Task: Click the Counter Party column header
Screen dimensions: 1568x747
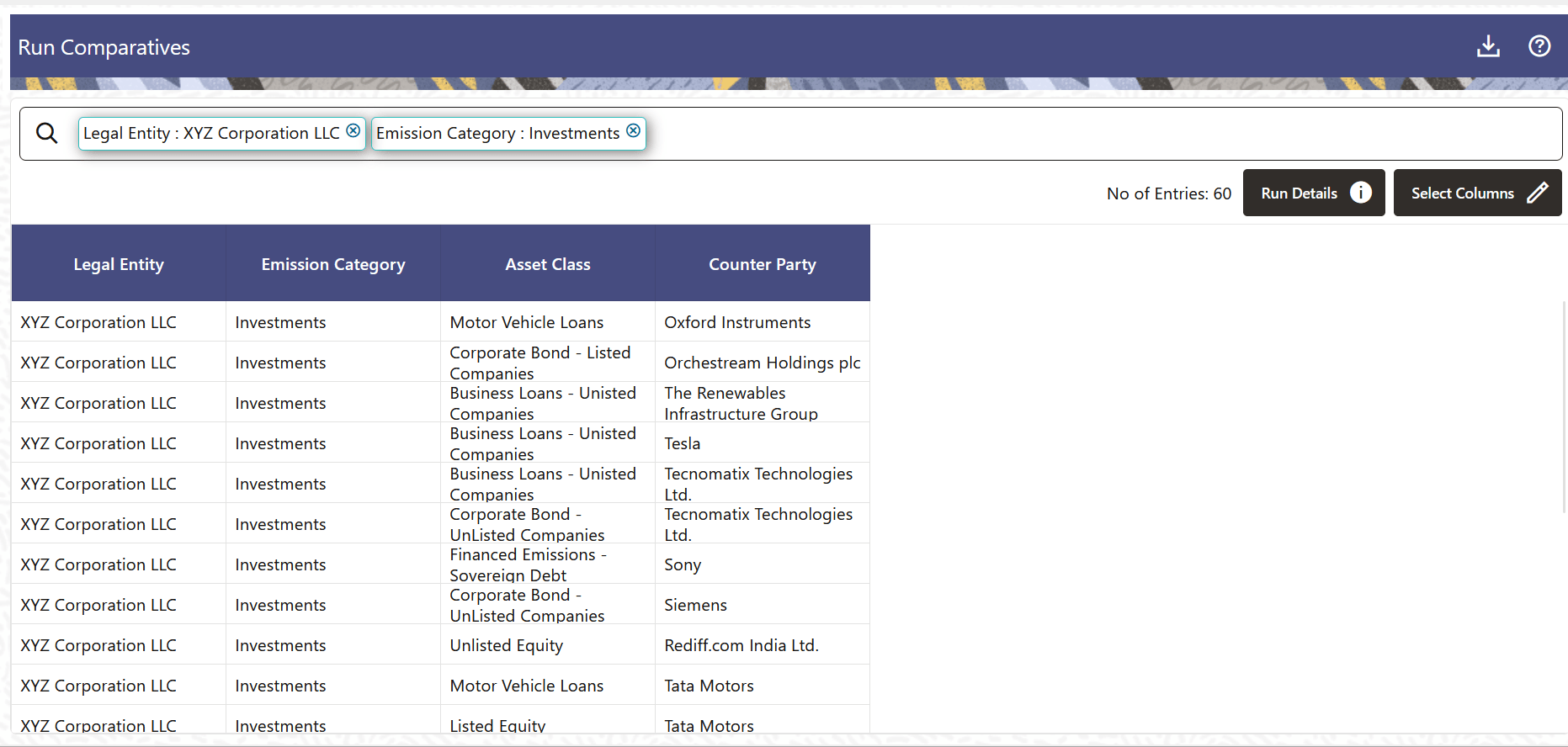Action: click(763, 263)
